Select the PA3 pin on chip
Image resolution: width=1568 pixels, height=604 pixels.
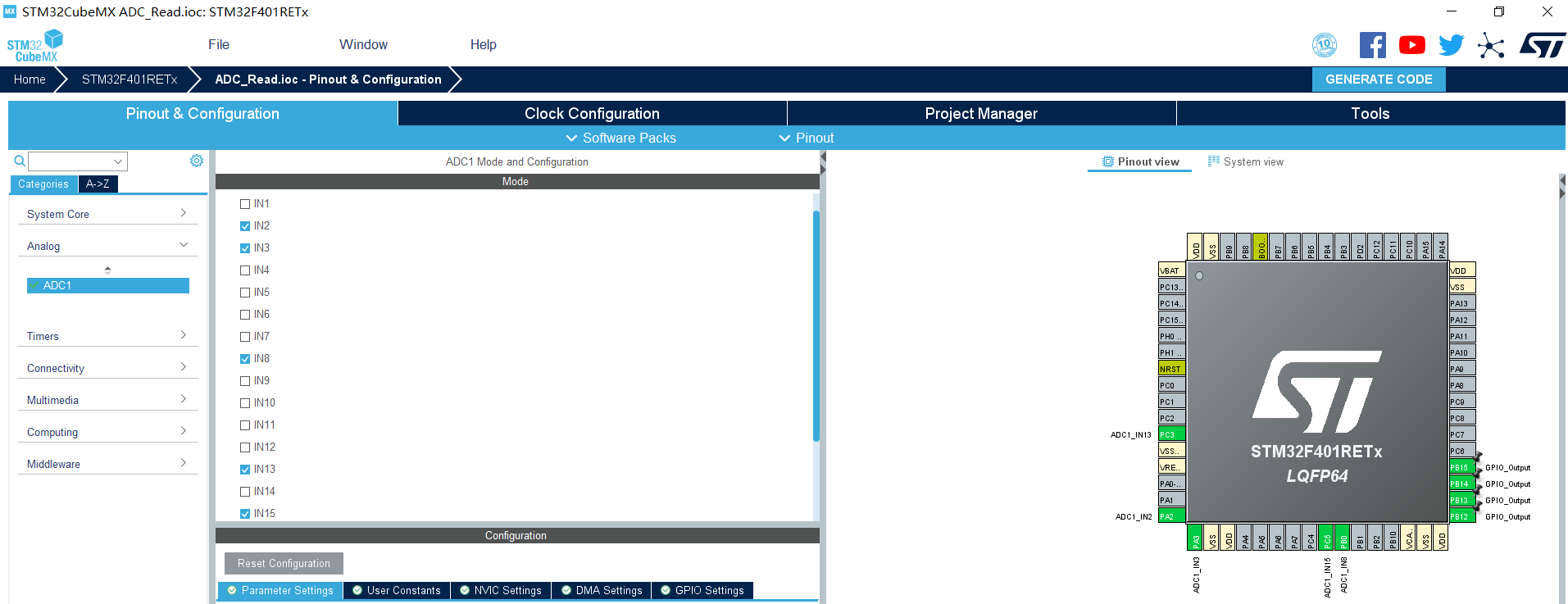click(x=1195, y=538)
